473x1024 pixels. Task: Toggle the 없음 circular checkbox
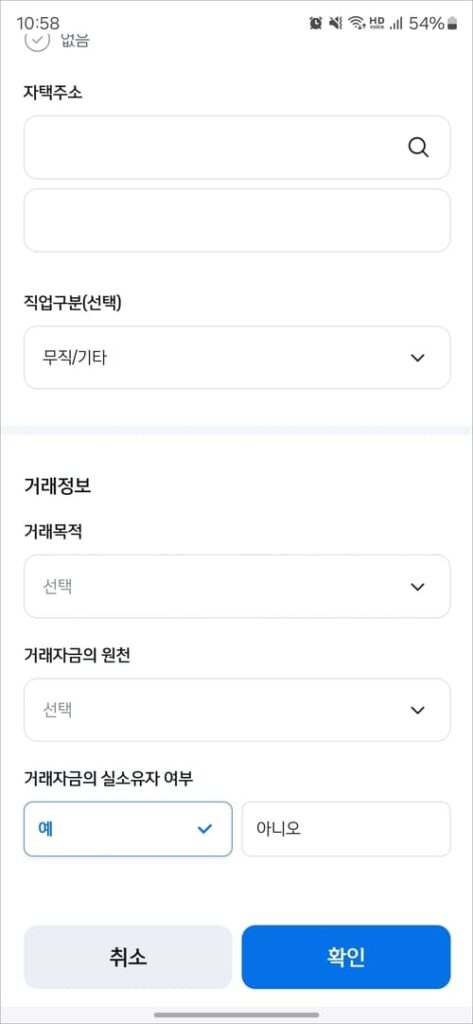tap(37, 40)
